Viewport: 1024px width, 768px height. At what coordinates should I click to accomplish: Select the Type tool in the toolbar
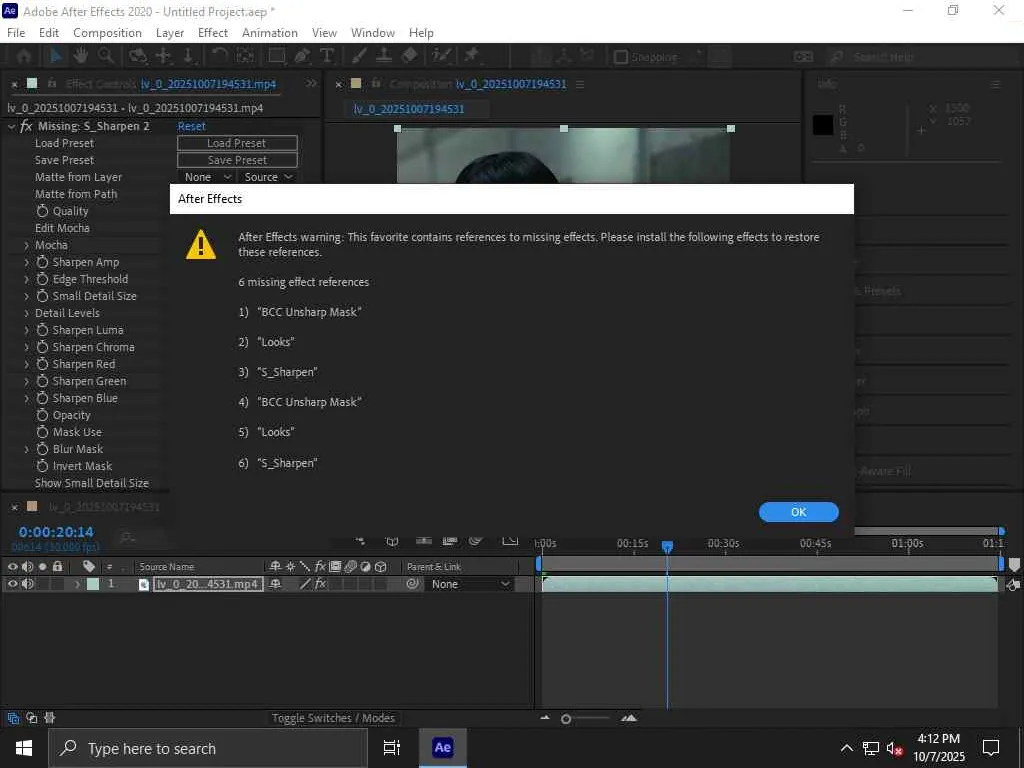pyautogui.click(x=326, y=56)
